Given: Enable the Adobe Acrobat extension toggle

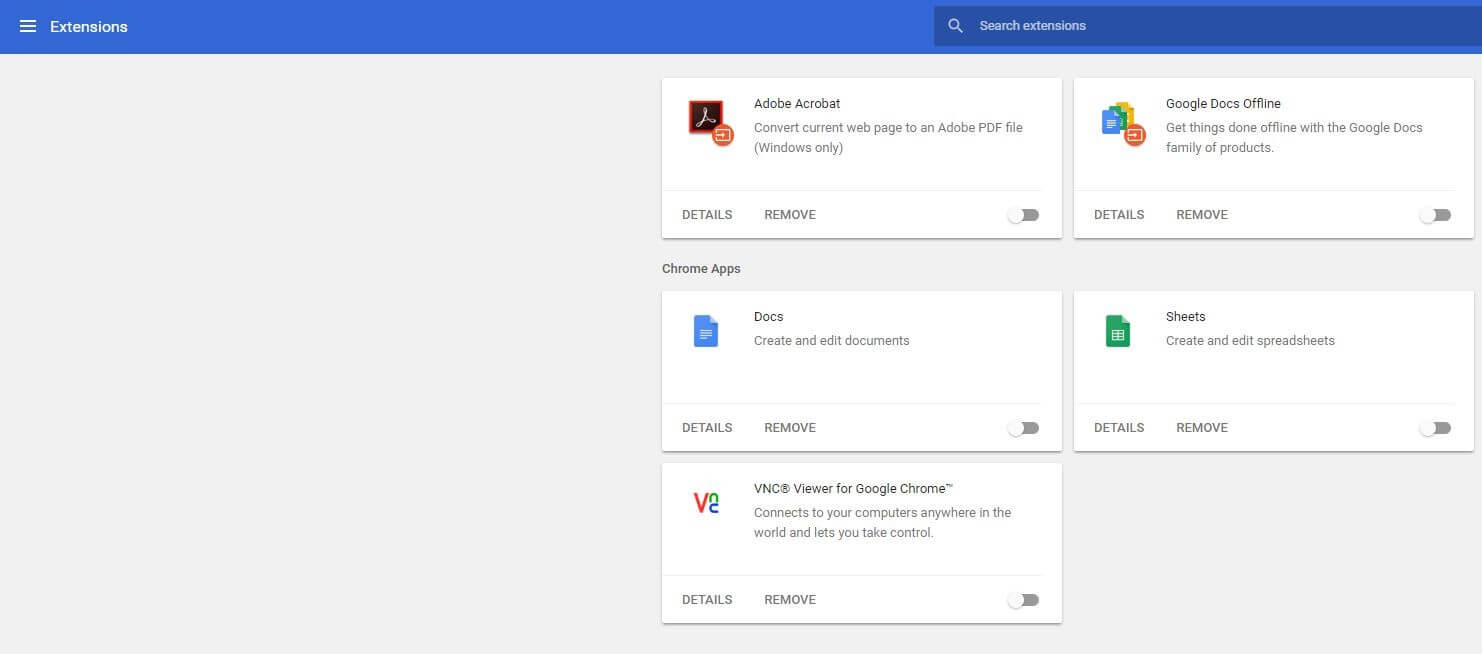Looking at the screenshot, I should [x=1023, y=215].
